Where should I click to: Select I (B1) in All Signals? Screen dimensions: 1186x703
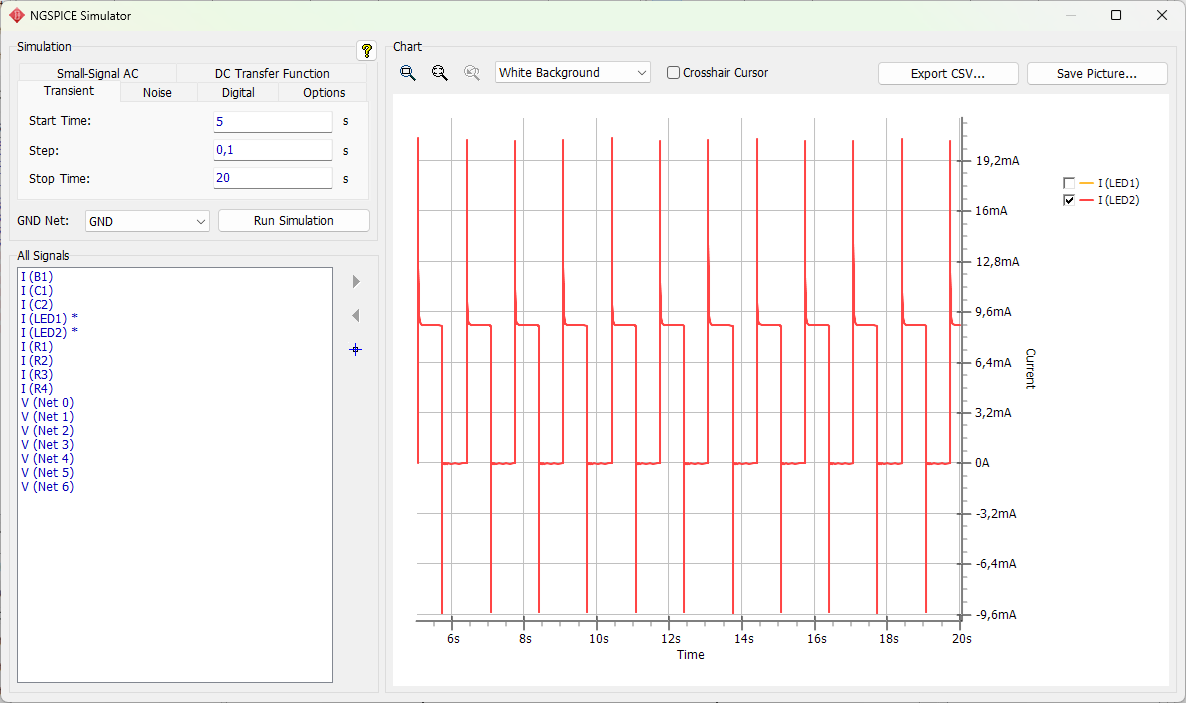point(37,277)
